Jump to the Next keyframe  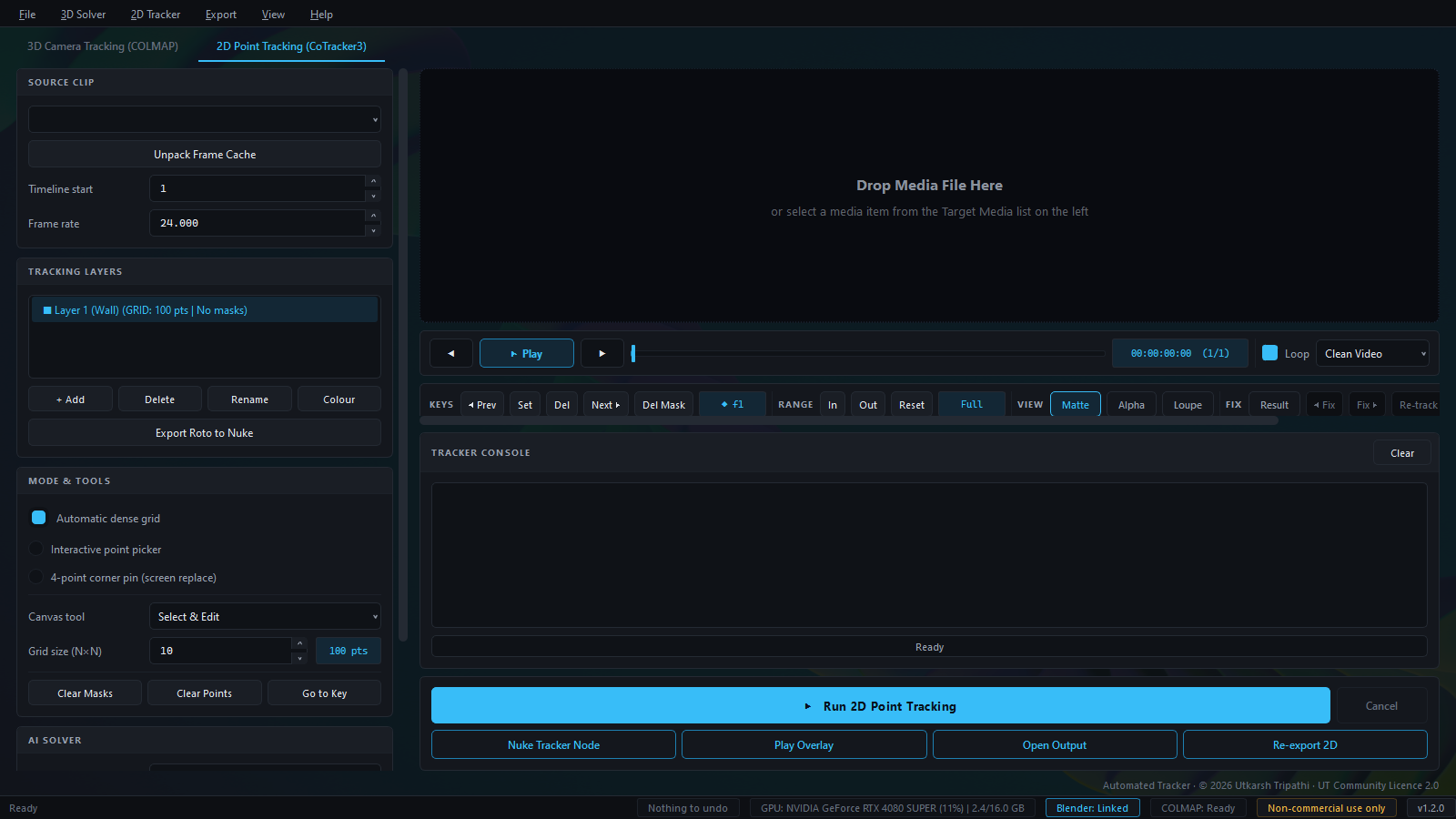605,405
